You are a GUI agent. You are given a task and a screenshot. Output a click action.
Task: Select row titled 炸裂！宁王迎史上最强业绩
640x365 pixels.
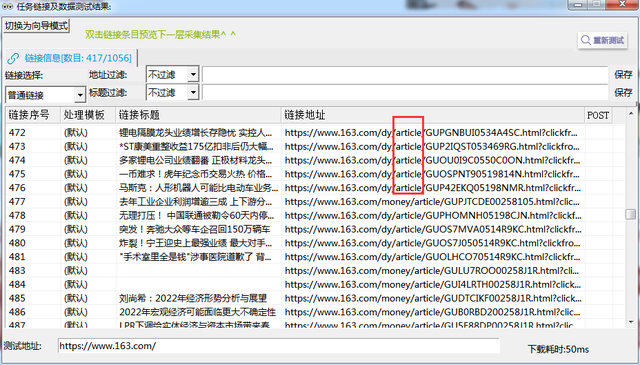(309, 243)
